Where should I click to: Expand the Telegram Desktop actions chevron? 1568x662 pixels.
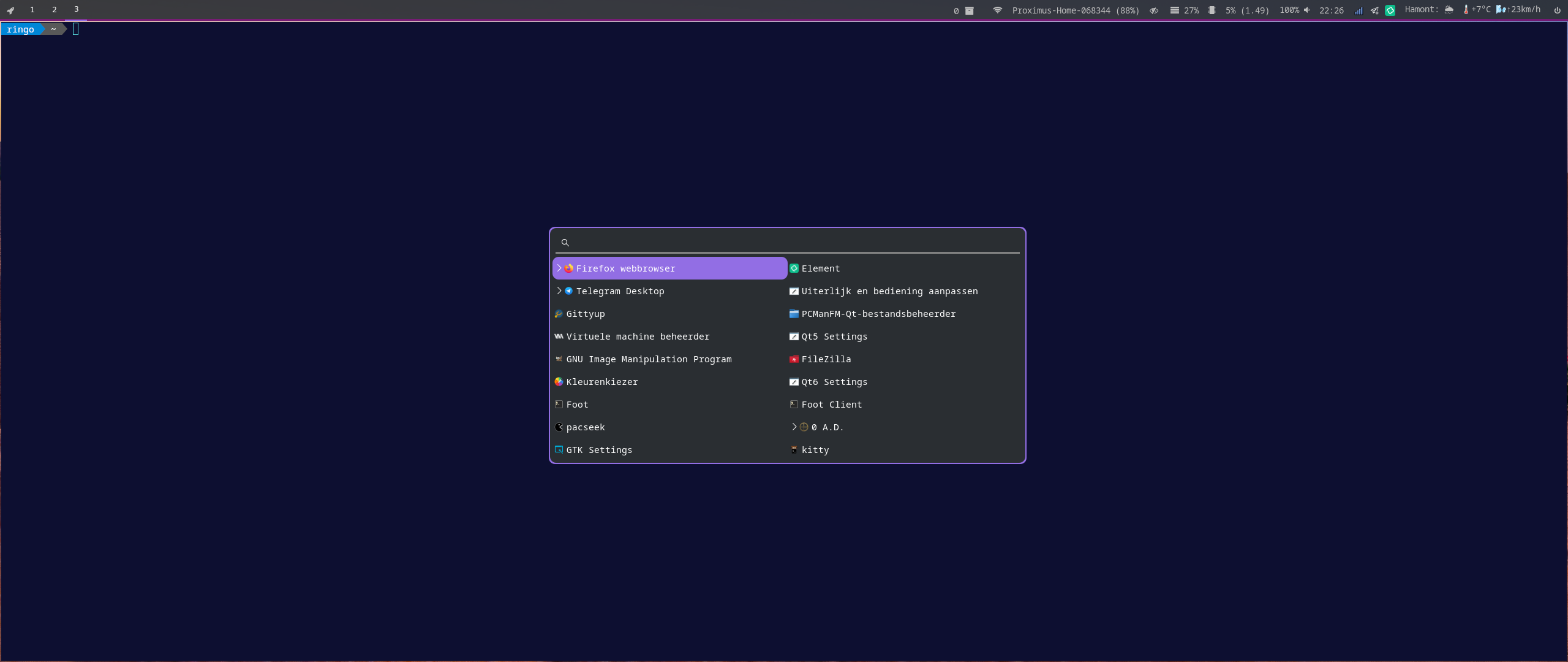pyautogui.click(x=559, y=291)
